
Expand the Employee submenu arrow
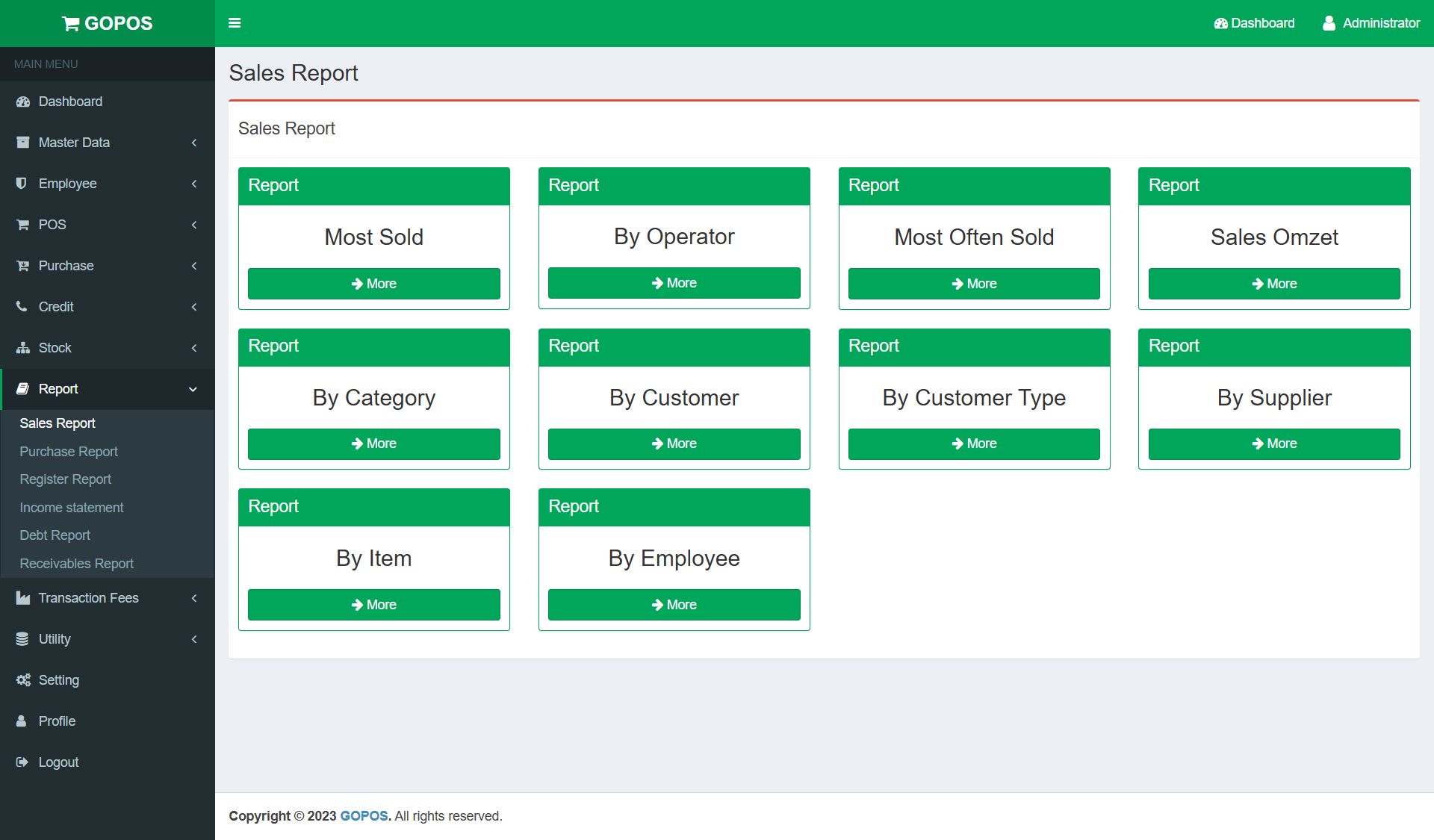point(194,184)
